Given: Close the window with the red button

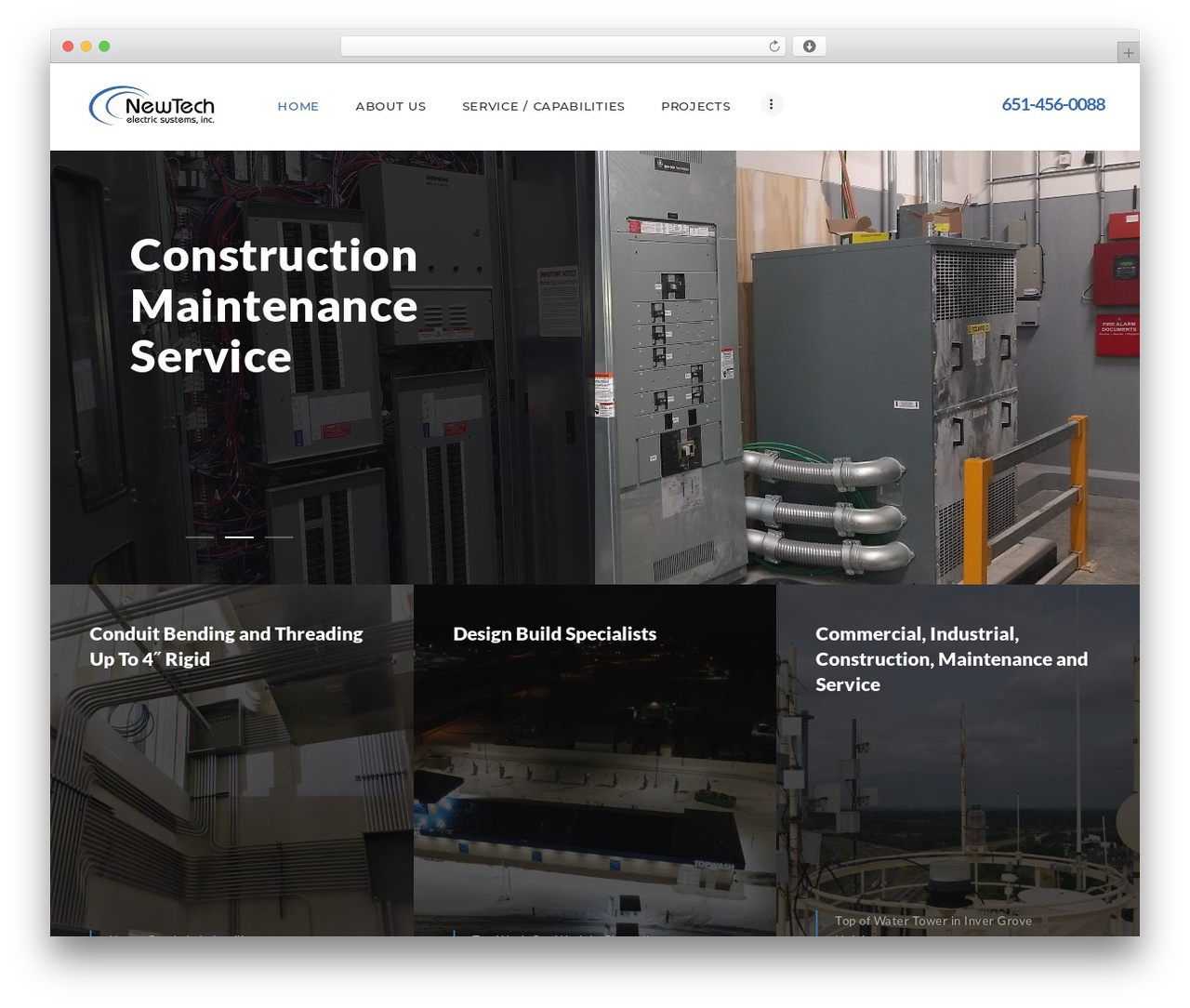Looking at the screenshot, I should click(68, 46).
